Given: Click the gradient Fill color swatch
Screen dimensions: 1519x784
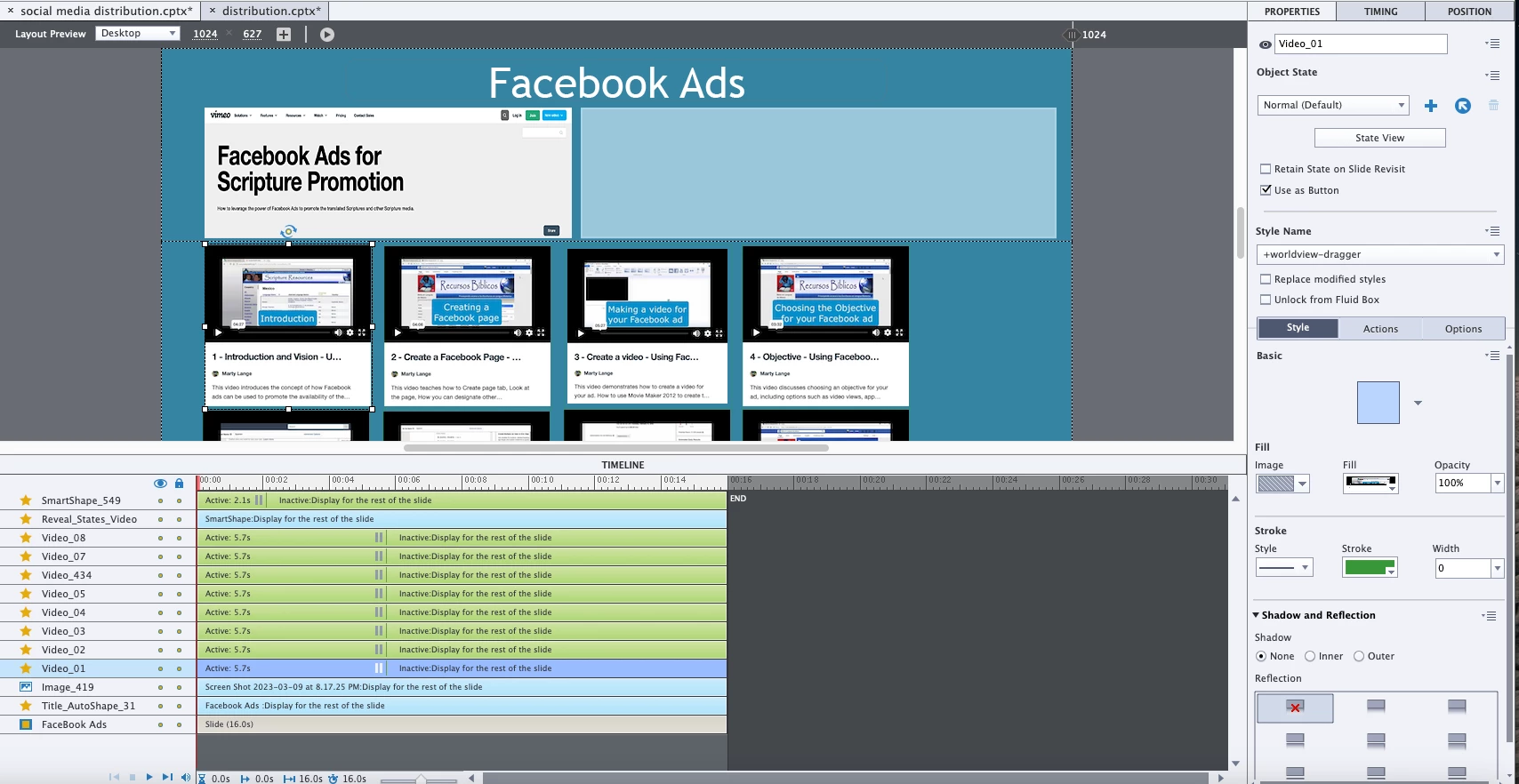Looking at the screenshot, I should (1370, 483).
